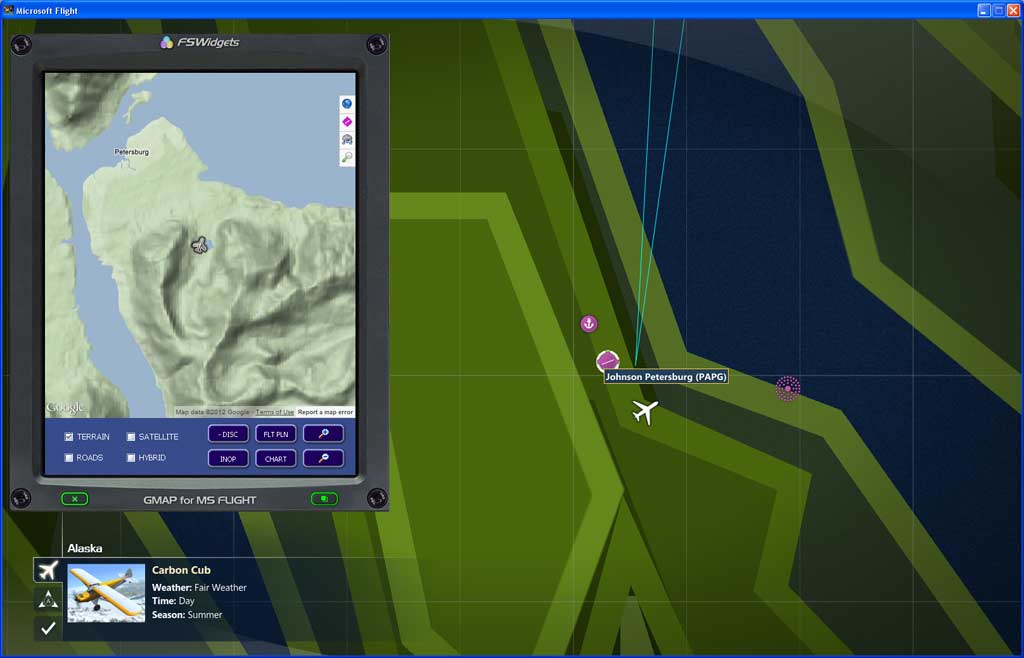Click the INOP button
Viewport: 1024px width, 658px height.
(228, 459)
